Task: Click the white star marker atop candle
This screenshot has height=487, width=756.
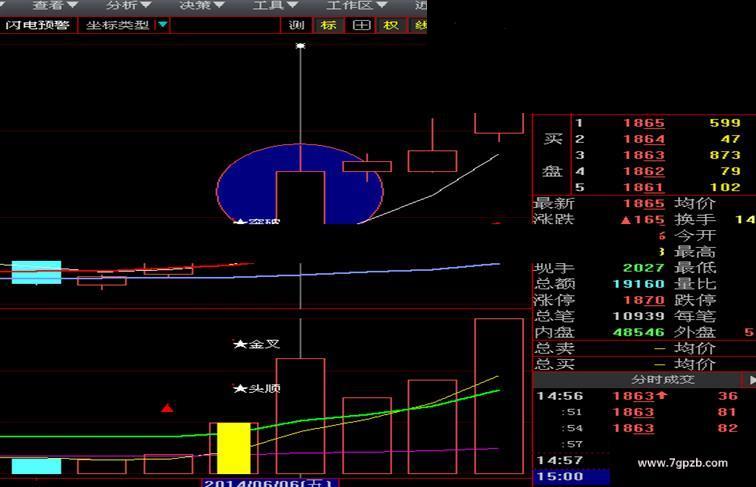Action: tap(300, 46)
